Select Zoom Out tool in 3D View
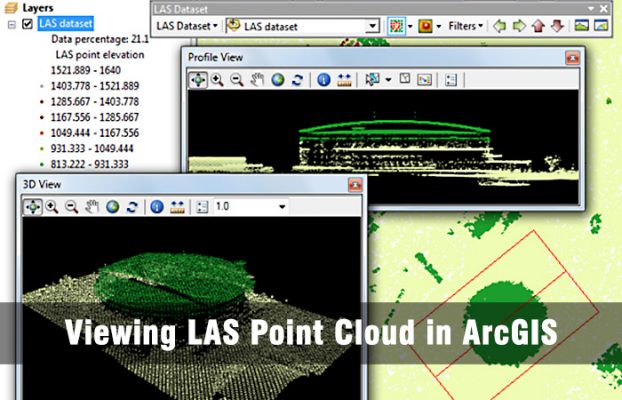Viewport: 622px width, 400px height. 71,207
